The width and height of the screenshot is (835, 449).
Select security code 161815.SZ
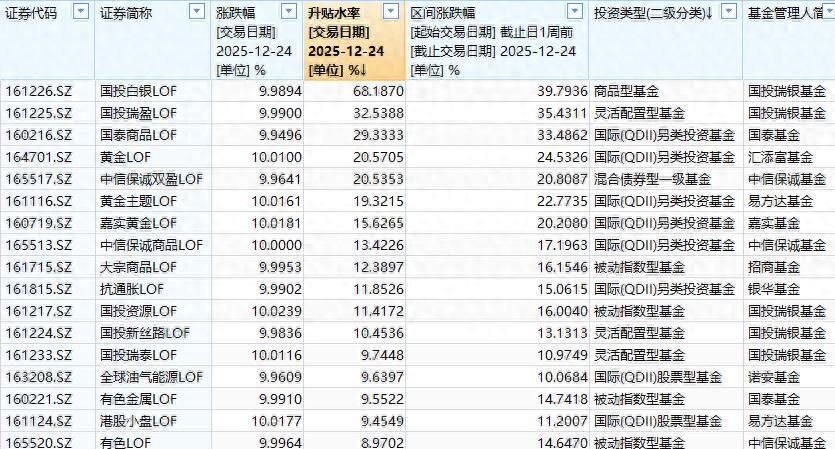(38, 289)
